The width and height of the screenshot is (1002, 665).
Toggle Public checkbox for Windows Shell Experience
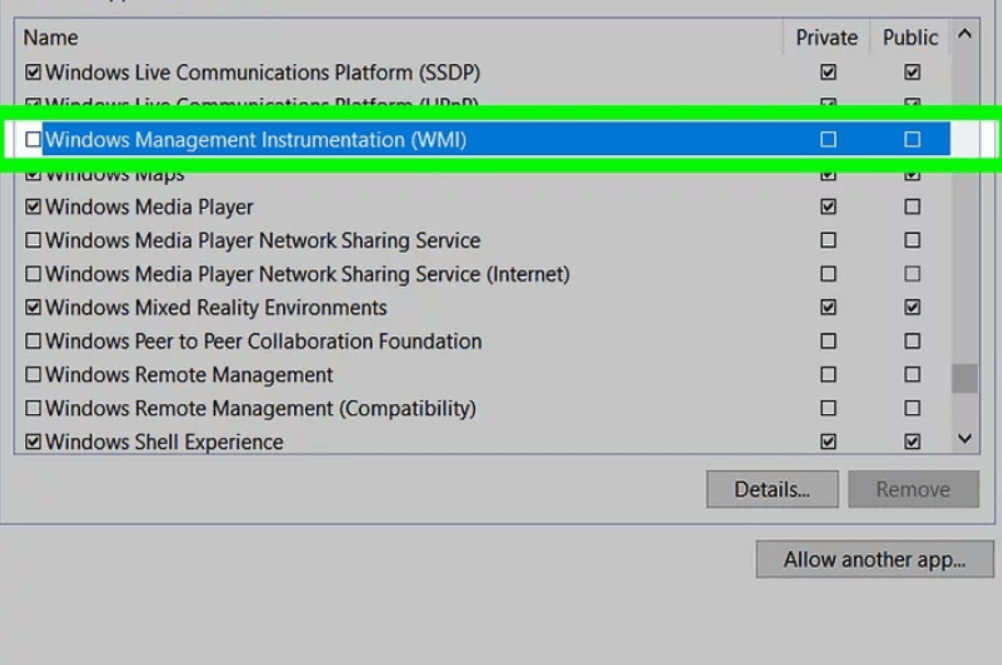913,441
